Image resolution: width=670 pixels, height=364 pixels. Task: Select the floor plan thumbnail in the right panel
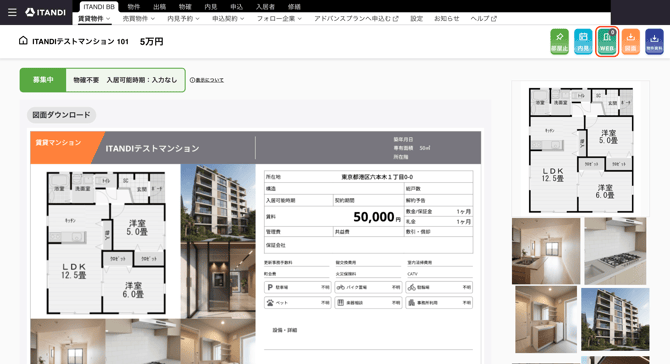tap(580, 149)
